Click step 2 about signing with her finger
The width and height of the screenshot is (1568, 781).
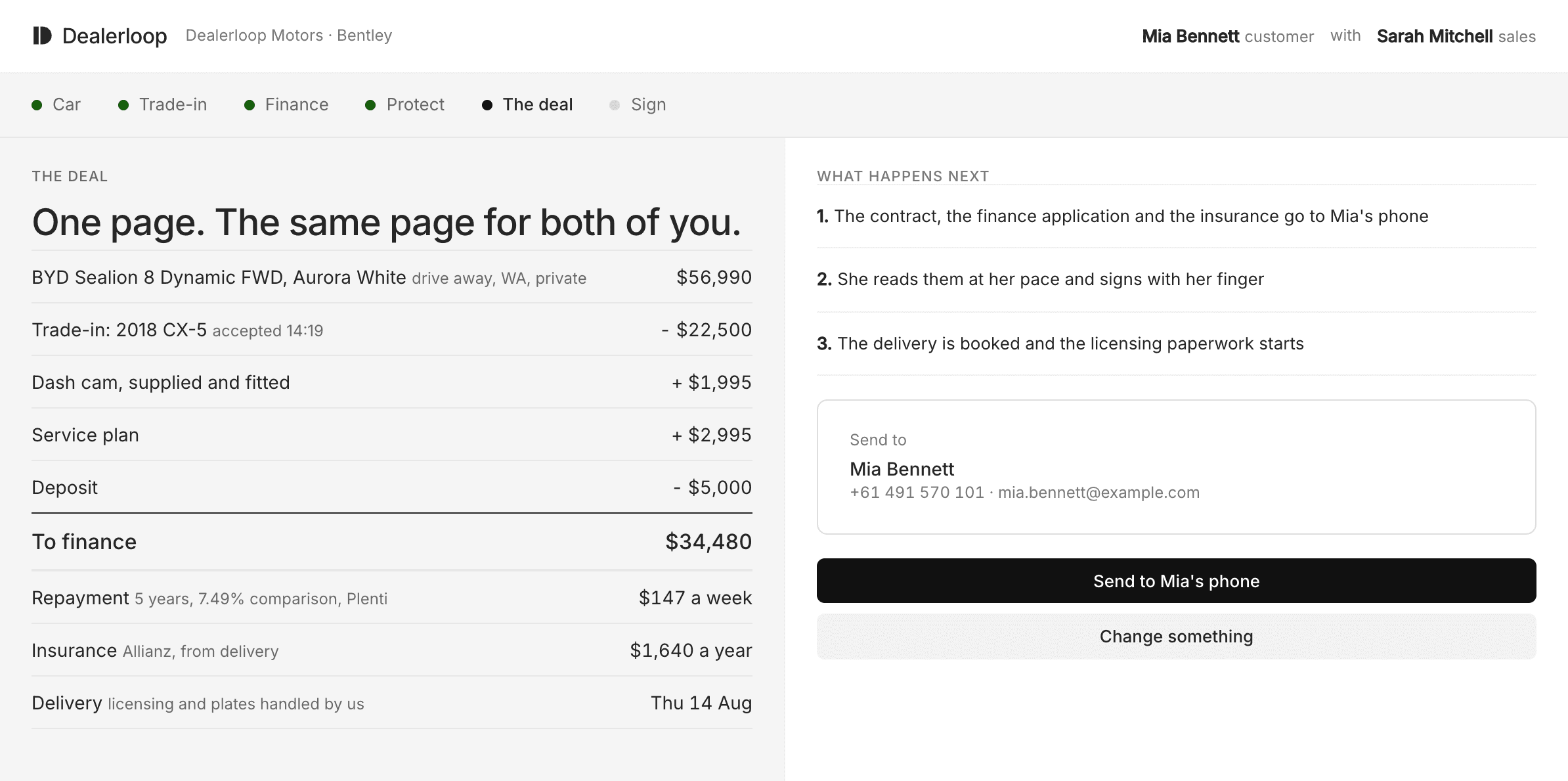coord(1176,279)
